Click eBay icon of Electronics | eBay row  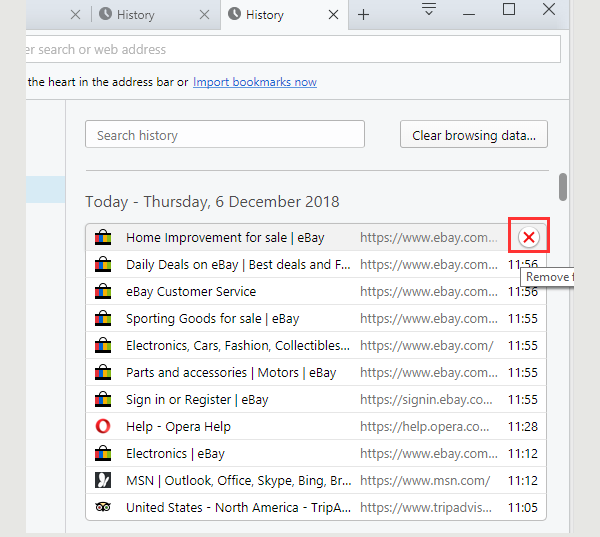(103, 453)
